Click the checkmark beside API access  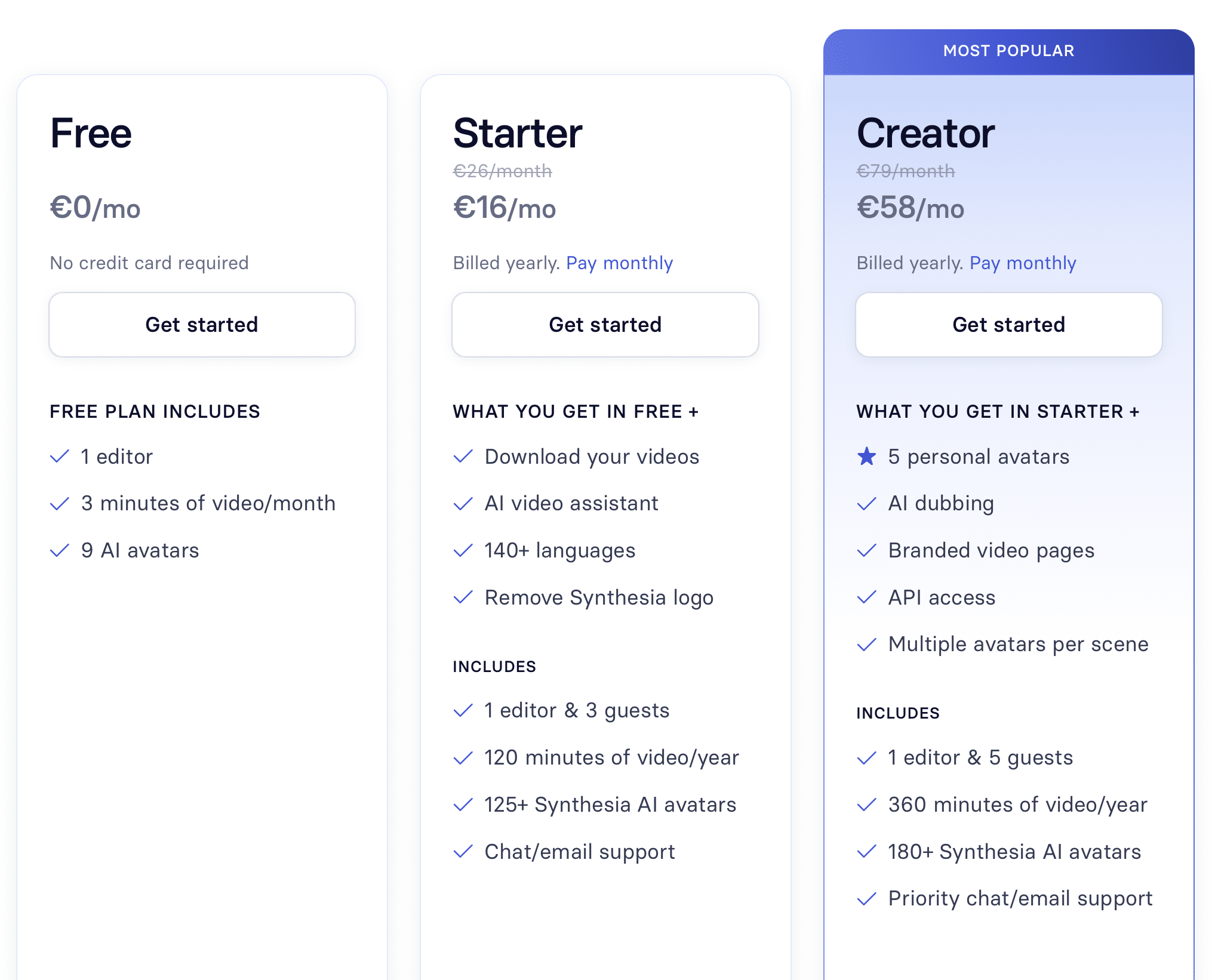point(866,597)
